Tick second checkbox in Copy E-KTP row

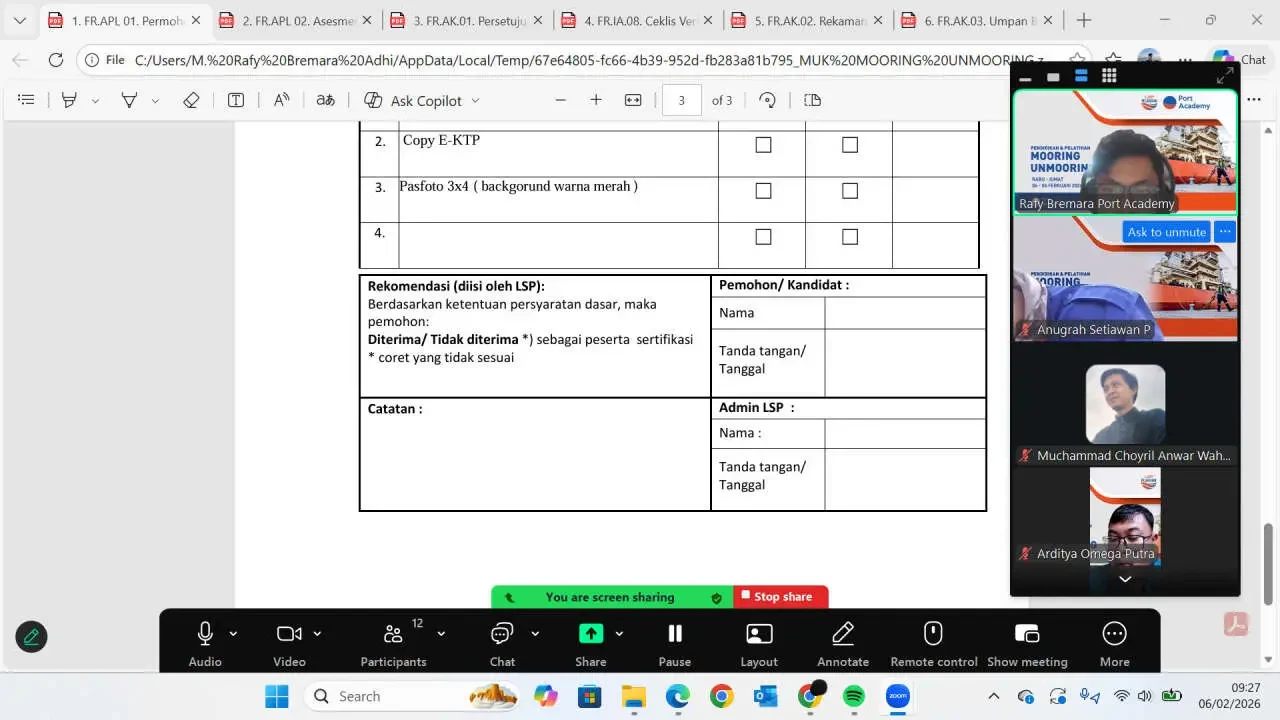pyautogui.click(x=850, y=145)
